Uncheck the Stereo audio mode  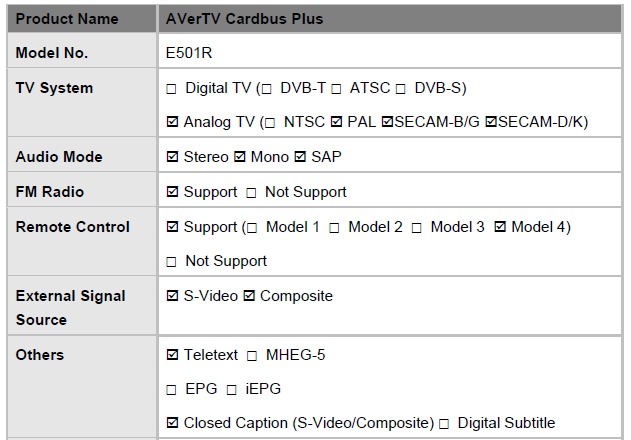point(172,158)
